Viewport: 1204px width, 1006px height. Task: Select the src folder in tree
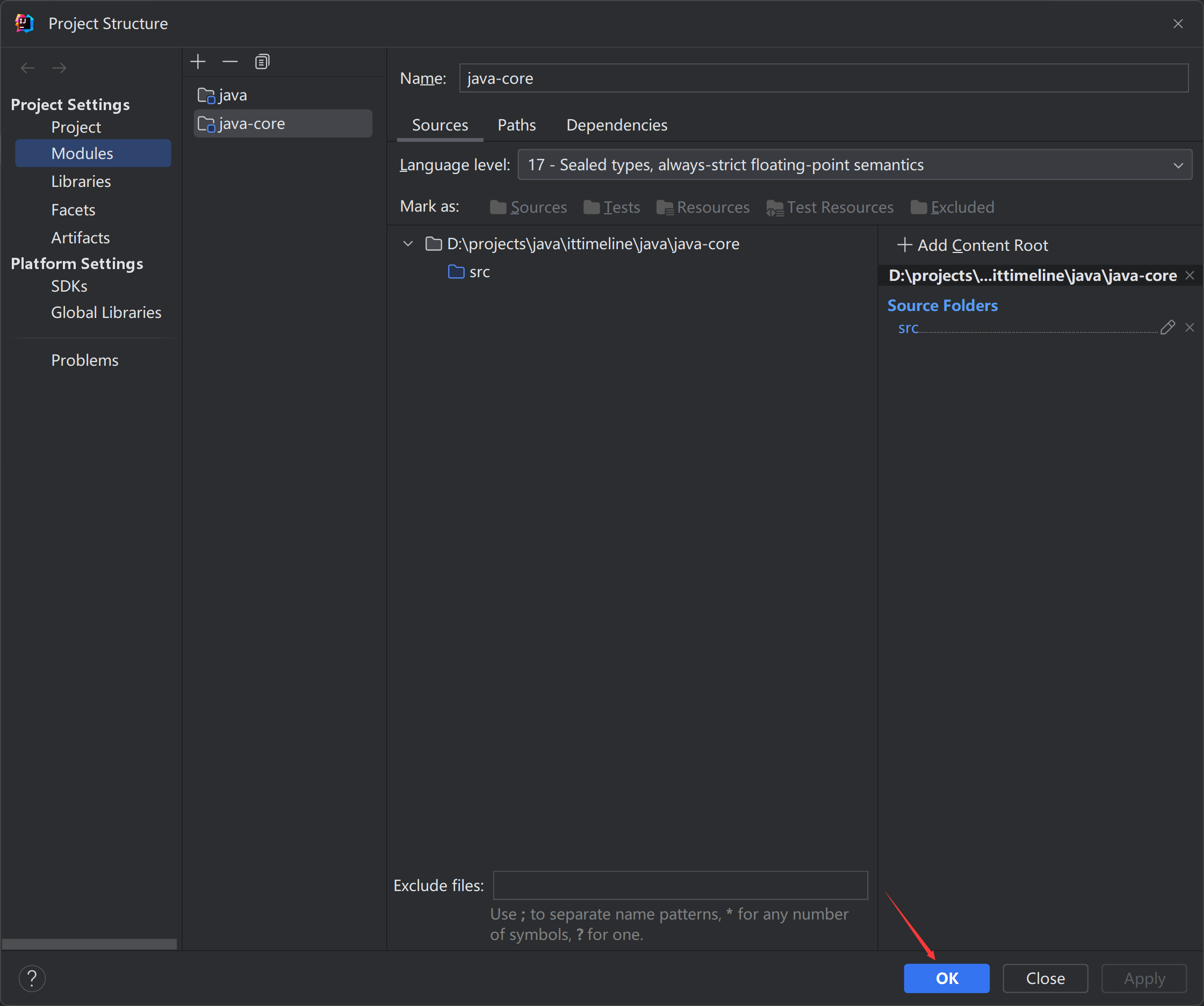click(x=469, y=272)
